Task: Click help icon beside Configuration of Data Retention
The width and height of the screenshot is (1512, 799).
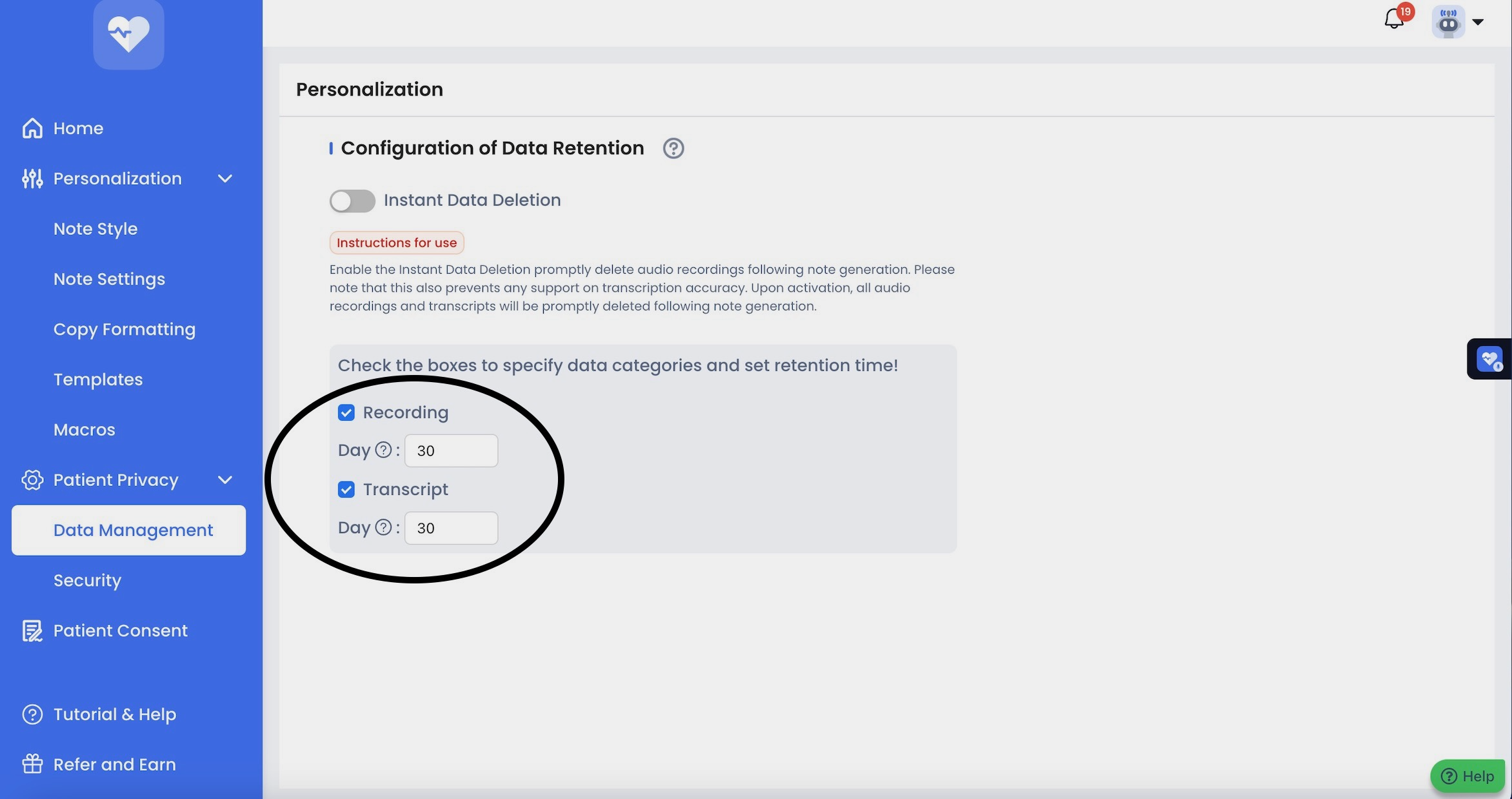Action: pos(673,148)
